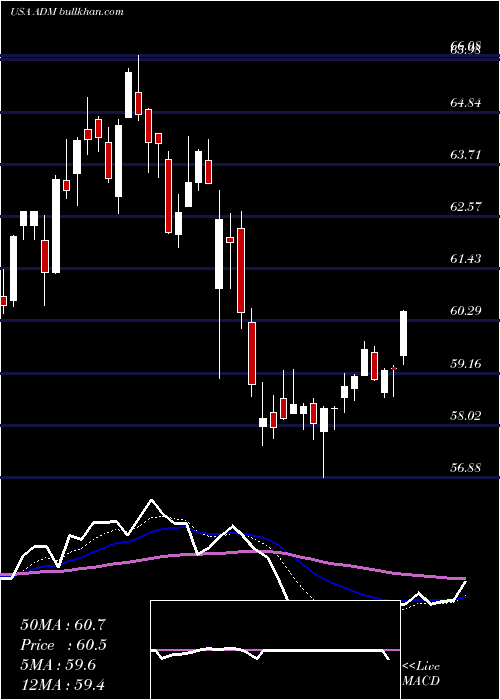The width and height of the screenshot is (500, 700).
Task: Click the 58.02 price level label
Action: (x=466, y=416)
